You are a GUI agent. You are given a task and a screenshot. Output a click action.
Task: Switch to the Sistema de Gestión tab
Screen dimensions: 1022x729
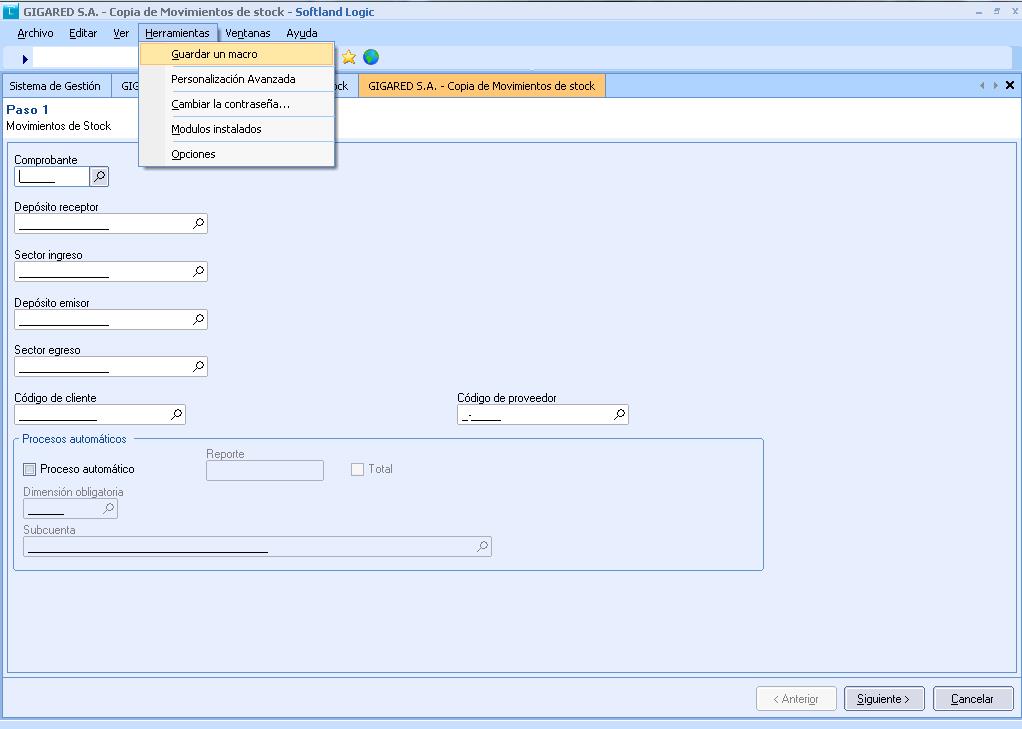pyautogui.click(x=55, y=86)
